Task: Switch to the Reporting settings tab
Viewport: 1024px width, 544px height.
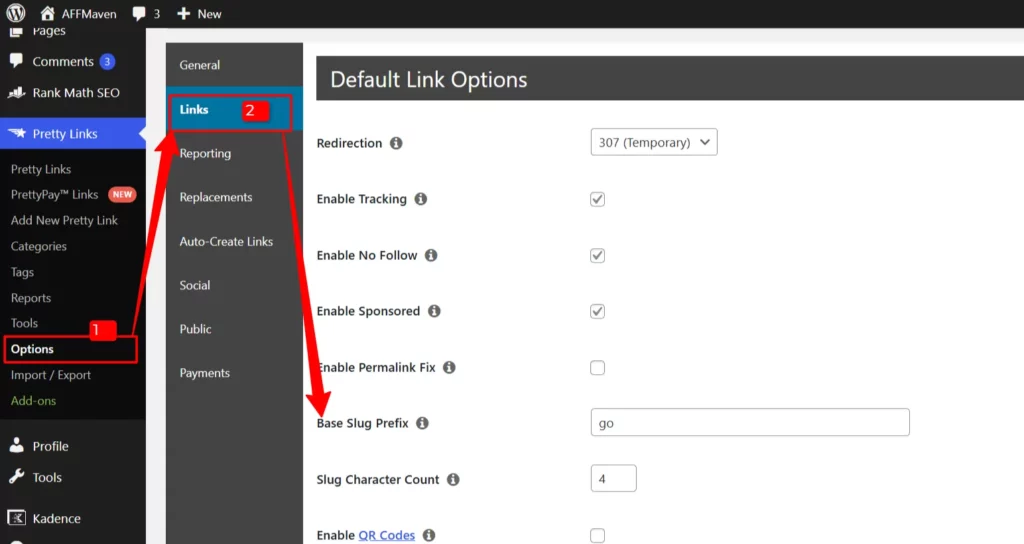Action: 205,153
